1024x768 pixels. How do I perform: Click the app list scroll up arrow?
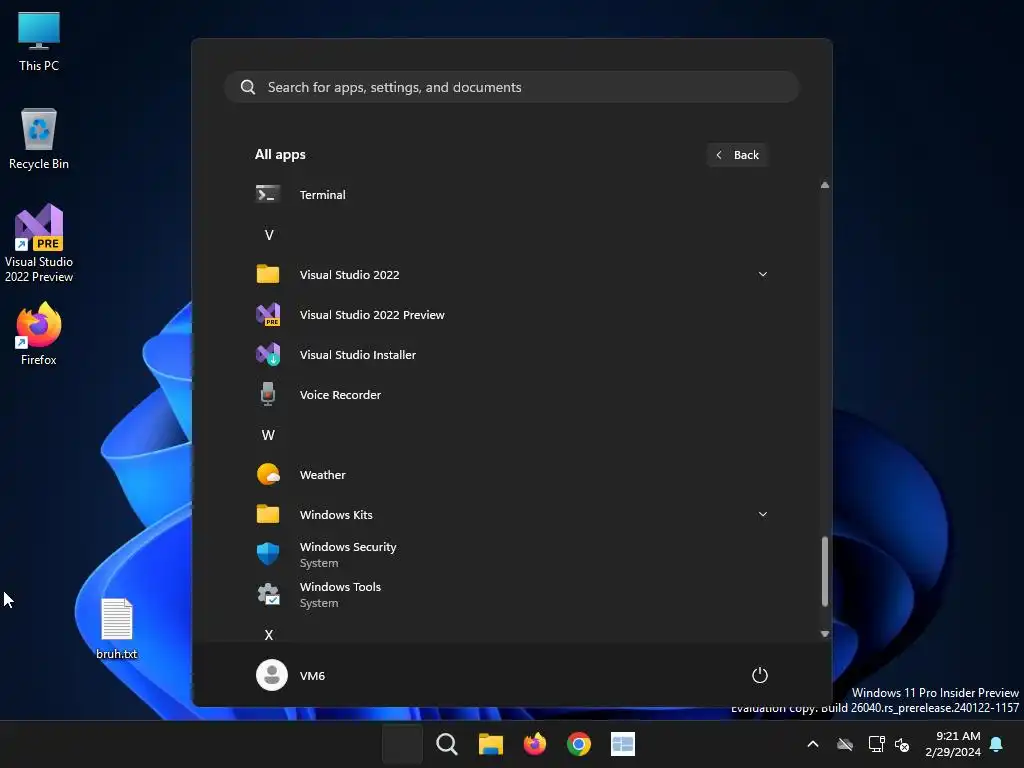click(825, 185)
